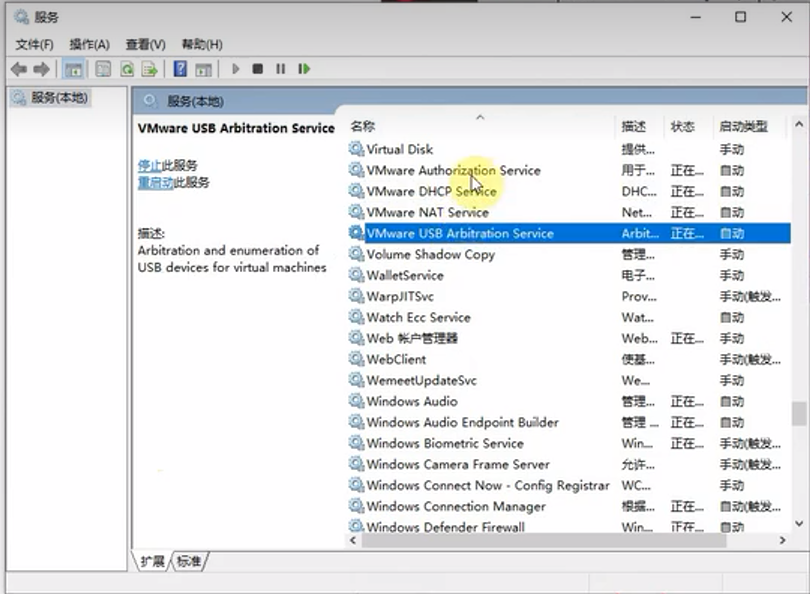This screenshot has width=810, height=594.
Task: Click the horizontal scrollbar thumb
Action: (x=544, y=540)
